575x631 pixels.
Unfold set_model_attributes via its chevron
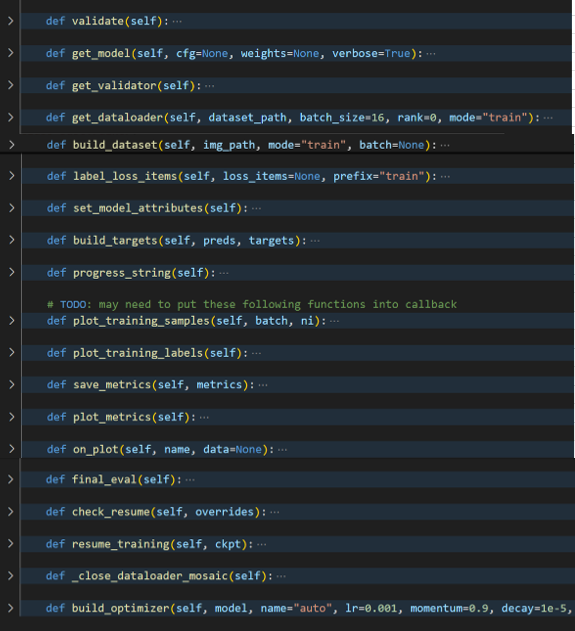pos(12,208)
